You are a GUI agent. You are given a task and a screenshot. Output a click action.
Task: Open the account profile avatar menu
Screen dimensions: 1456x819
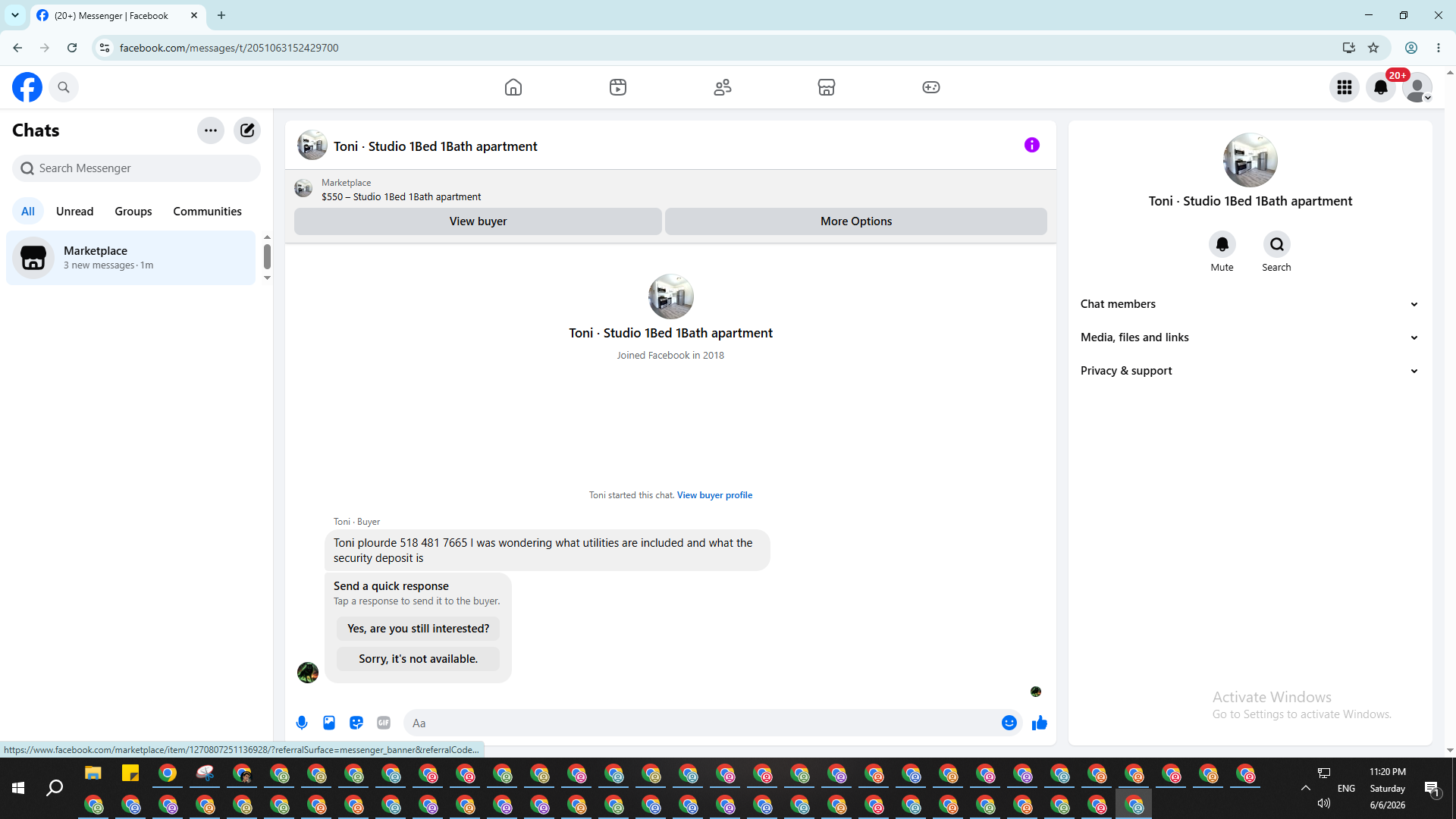pyautogui.click(x=1417, y=87)
